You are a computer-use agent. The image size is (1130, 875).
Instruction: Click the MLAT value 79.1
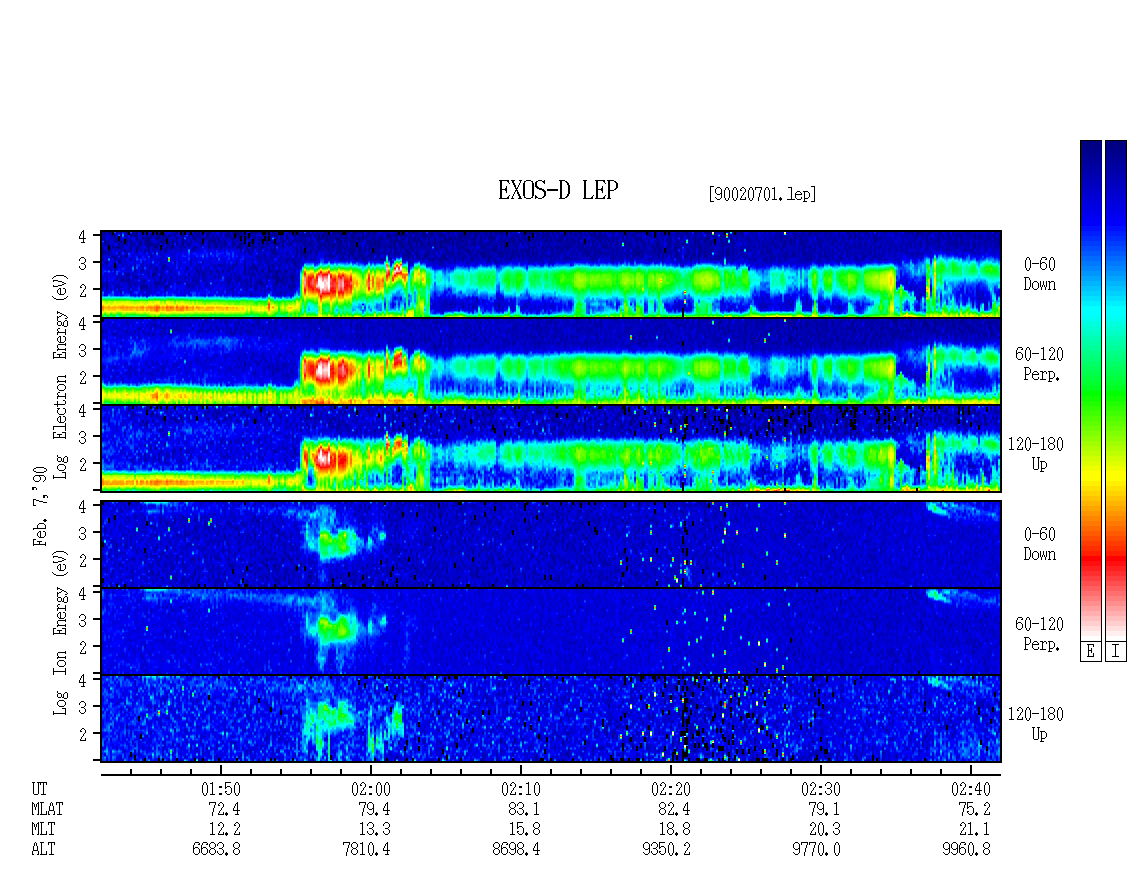pos(824,809)
